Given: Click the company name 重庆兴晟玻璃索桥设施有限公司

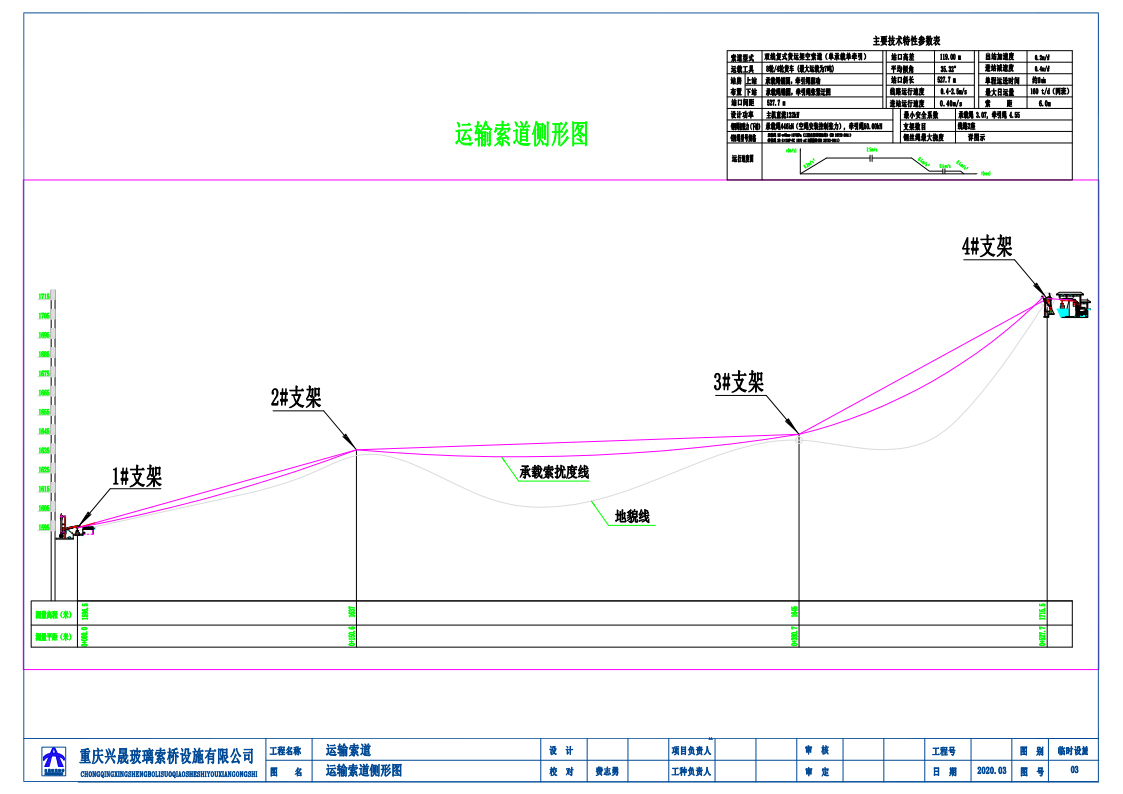Looking at the screenshot, I should coord(167,755).
